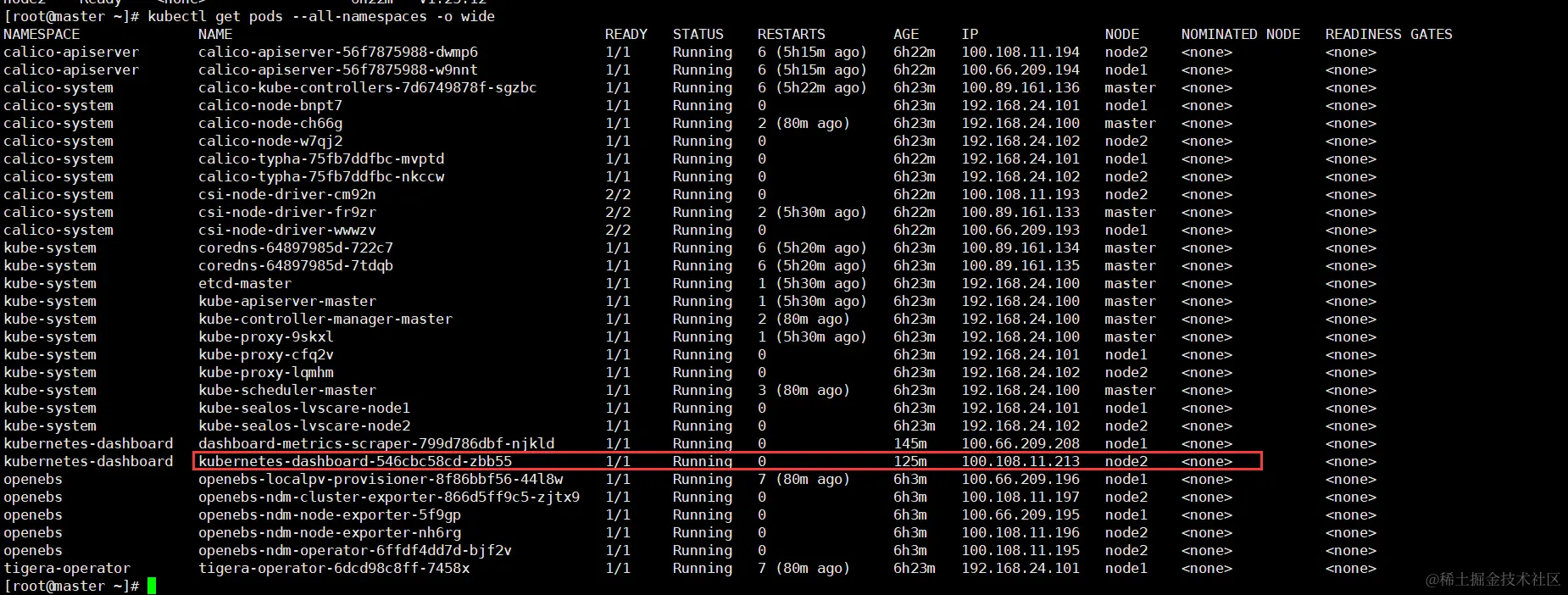Click the NAMESPACE column header
This screenshot has width=1568, height=595.
coord(42,34)
